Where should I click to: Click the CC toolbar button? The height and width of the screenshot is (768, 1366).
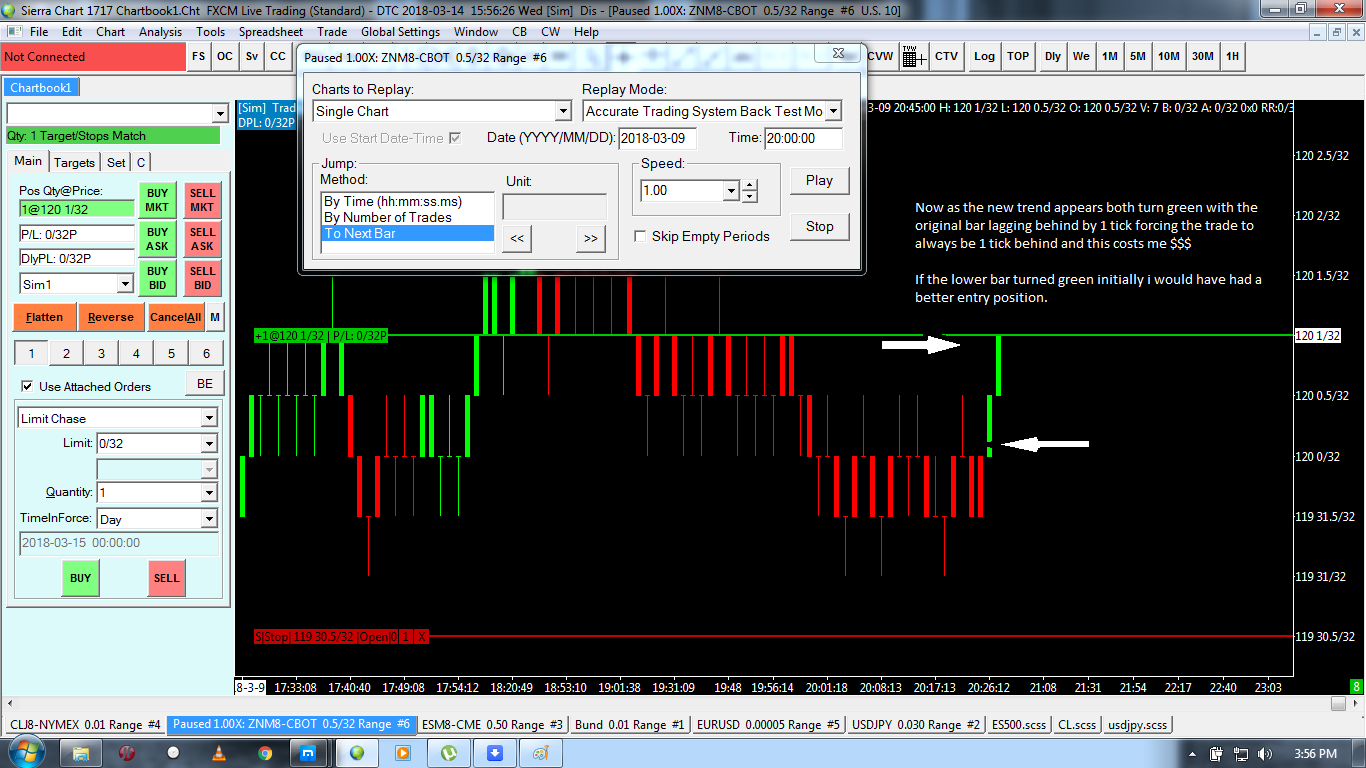click(277, 56)
